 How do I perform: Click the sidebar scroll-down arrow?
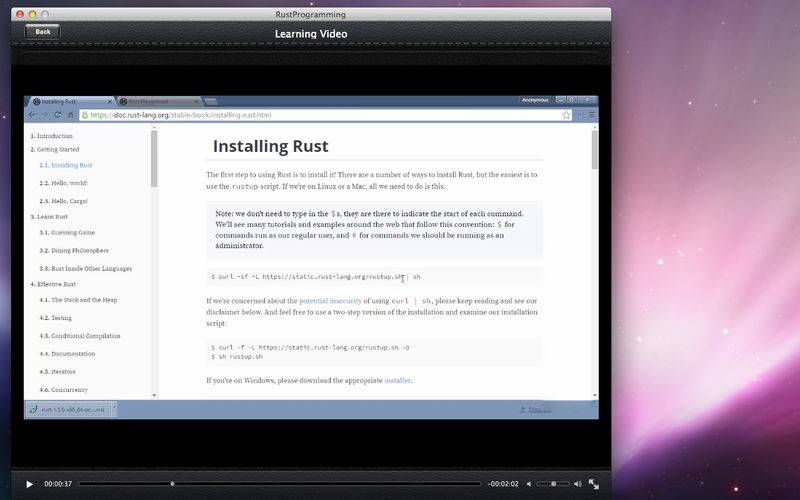point(154,395)
